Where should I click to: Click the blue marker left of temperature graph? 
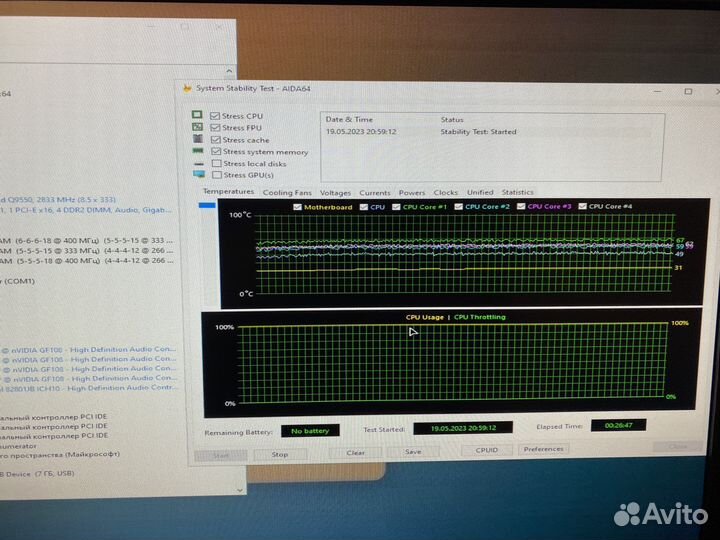pos(207,205)
